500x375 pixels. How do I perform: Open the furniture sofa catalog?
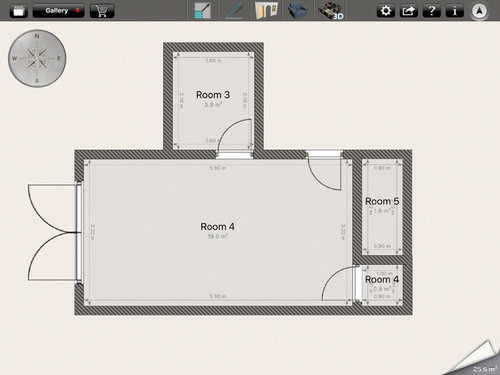(298, 11)
